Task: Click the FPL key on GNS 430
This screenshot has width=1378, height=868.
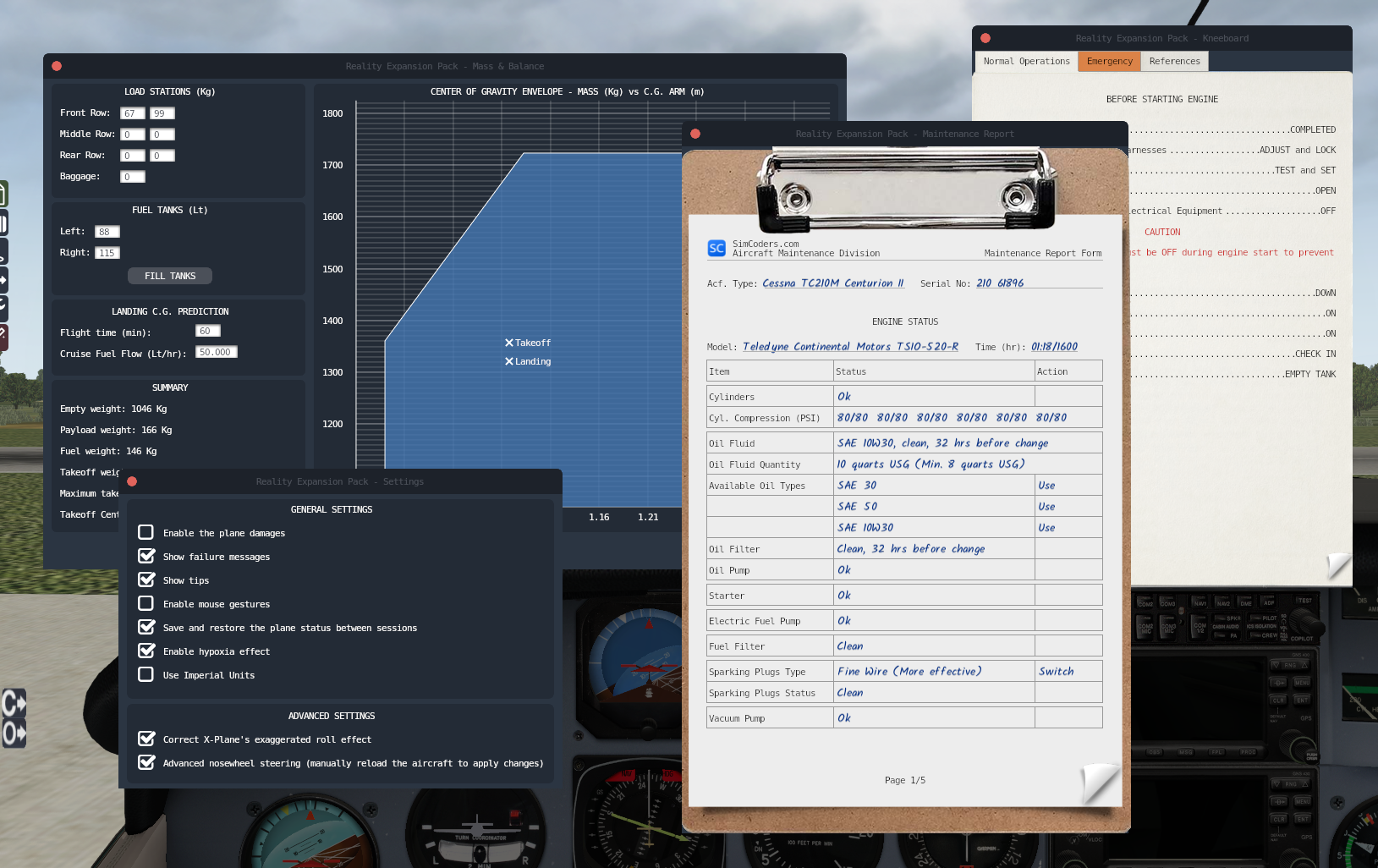Action: pos(1217,752)
